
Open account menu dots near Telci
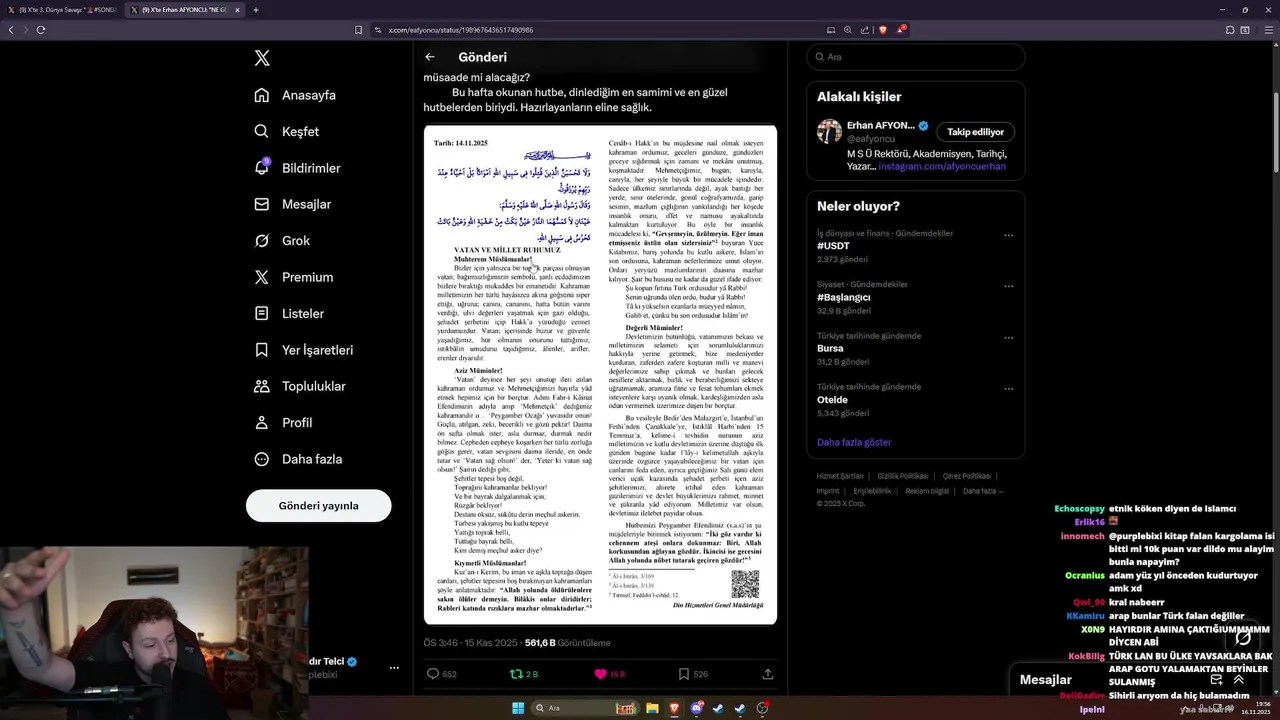(x=394, y=667)
